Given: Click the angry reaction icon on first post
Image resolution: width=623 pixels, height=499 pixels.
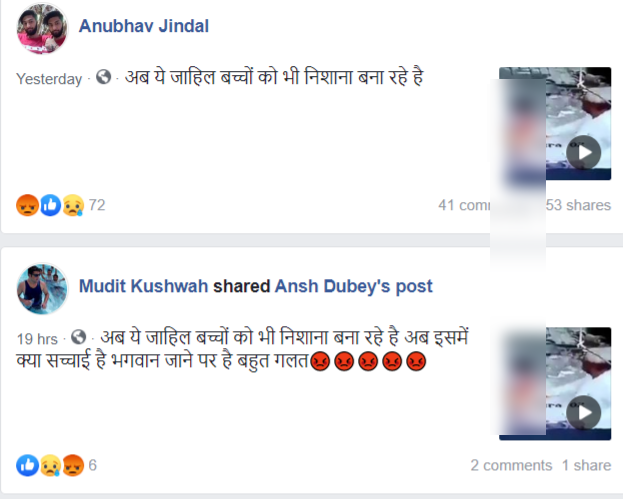Looking at the screenshot, I should pyautogui.click(x=27, y=205).
